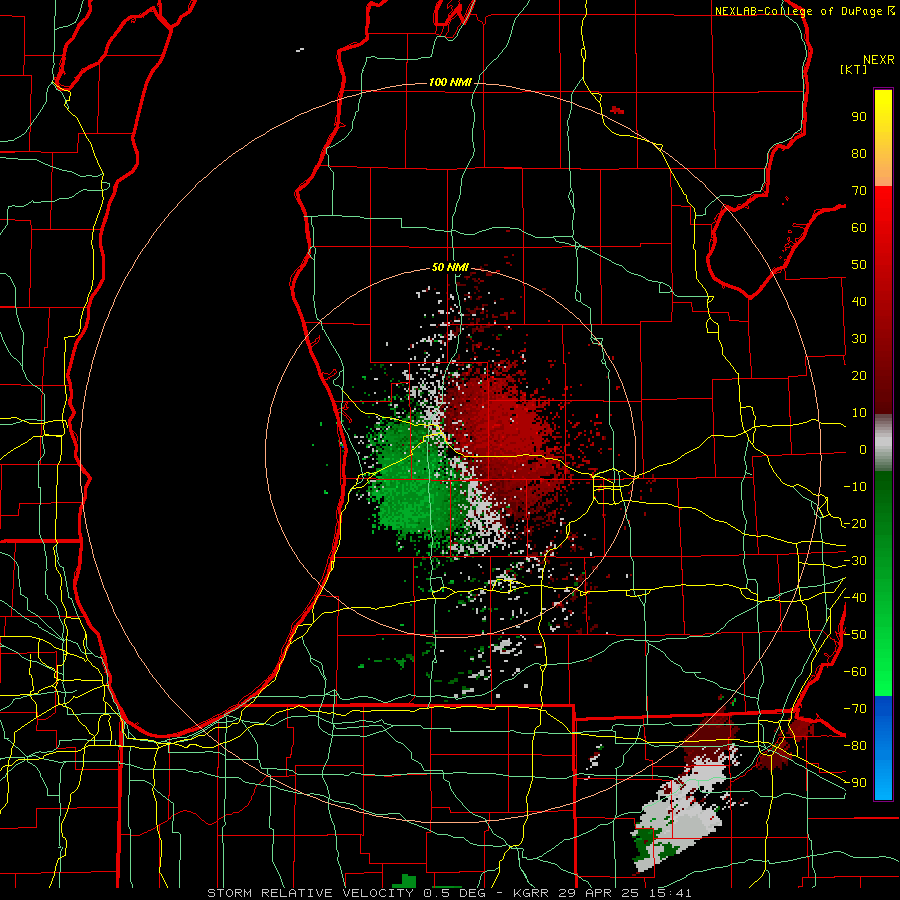This screenshot has width=900, height=900.
Task: Click the -50 value on the velocity scale
Action: 855,635
